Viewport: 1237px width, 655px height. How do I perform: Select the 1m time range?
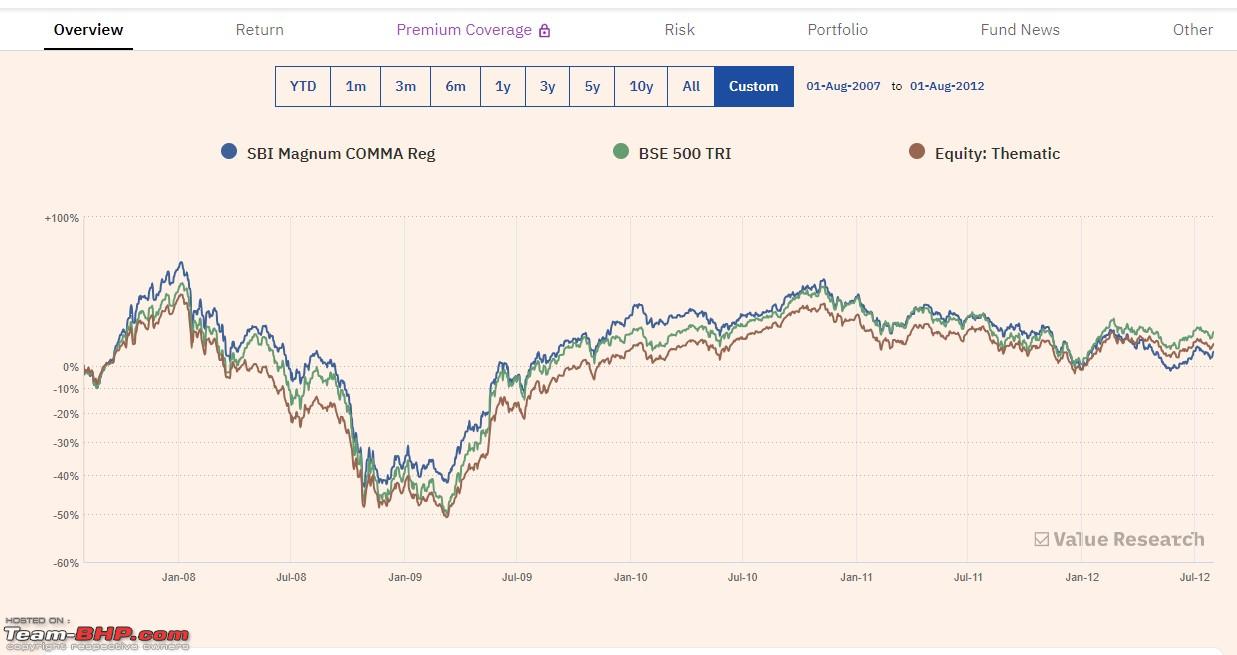(356, 86)
